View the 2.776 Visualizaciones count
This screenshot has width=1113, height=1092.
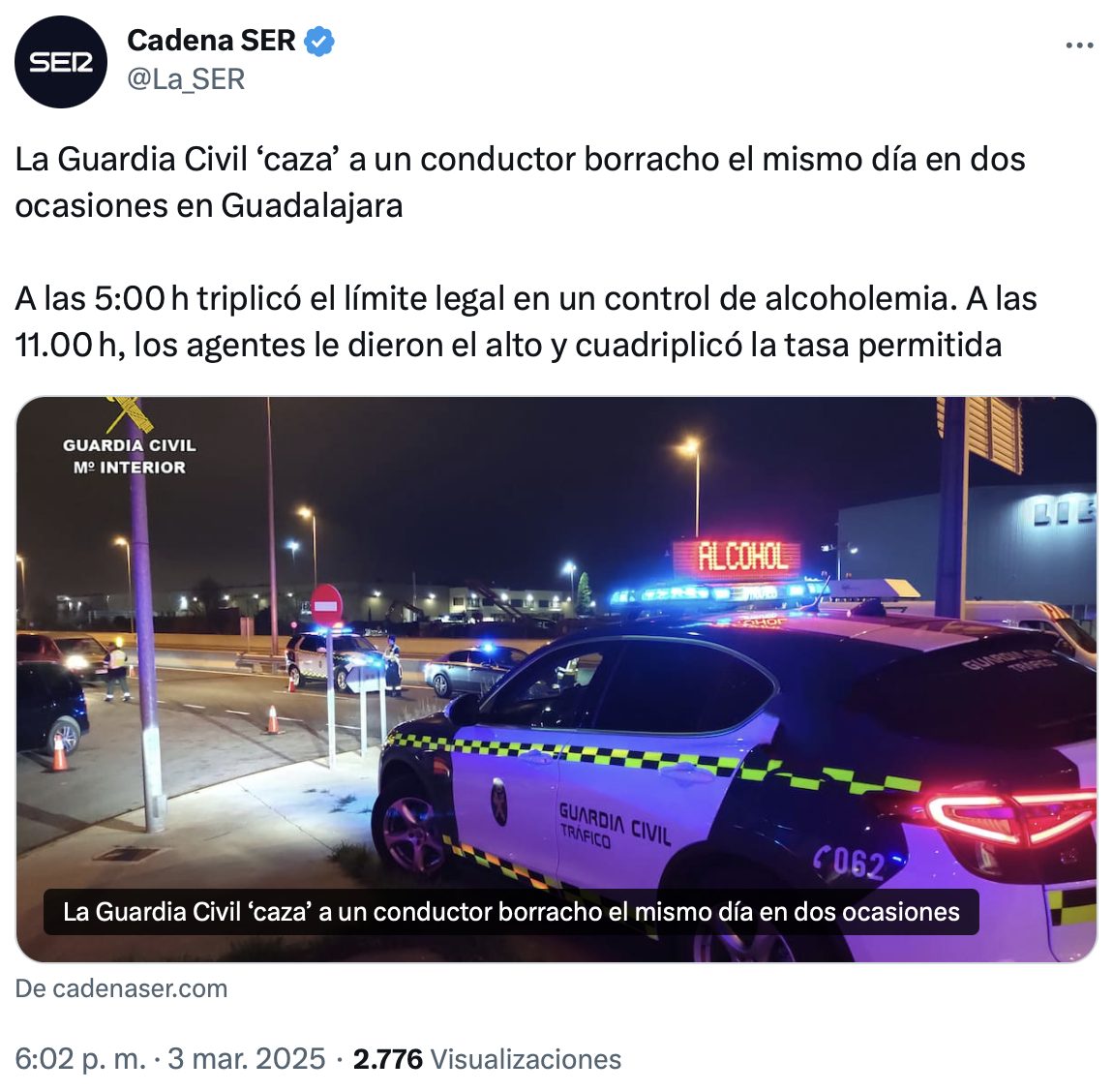[x=487, y=1059]
